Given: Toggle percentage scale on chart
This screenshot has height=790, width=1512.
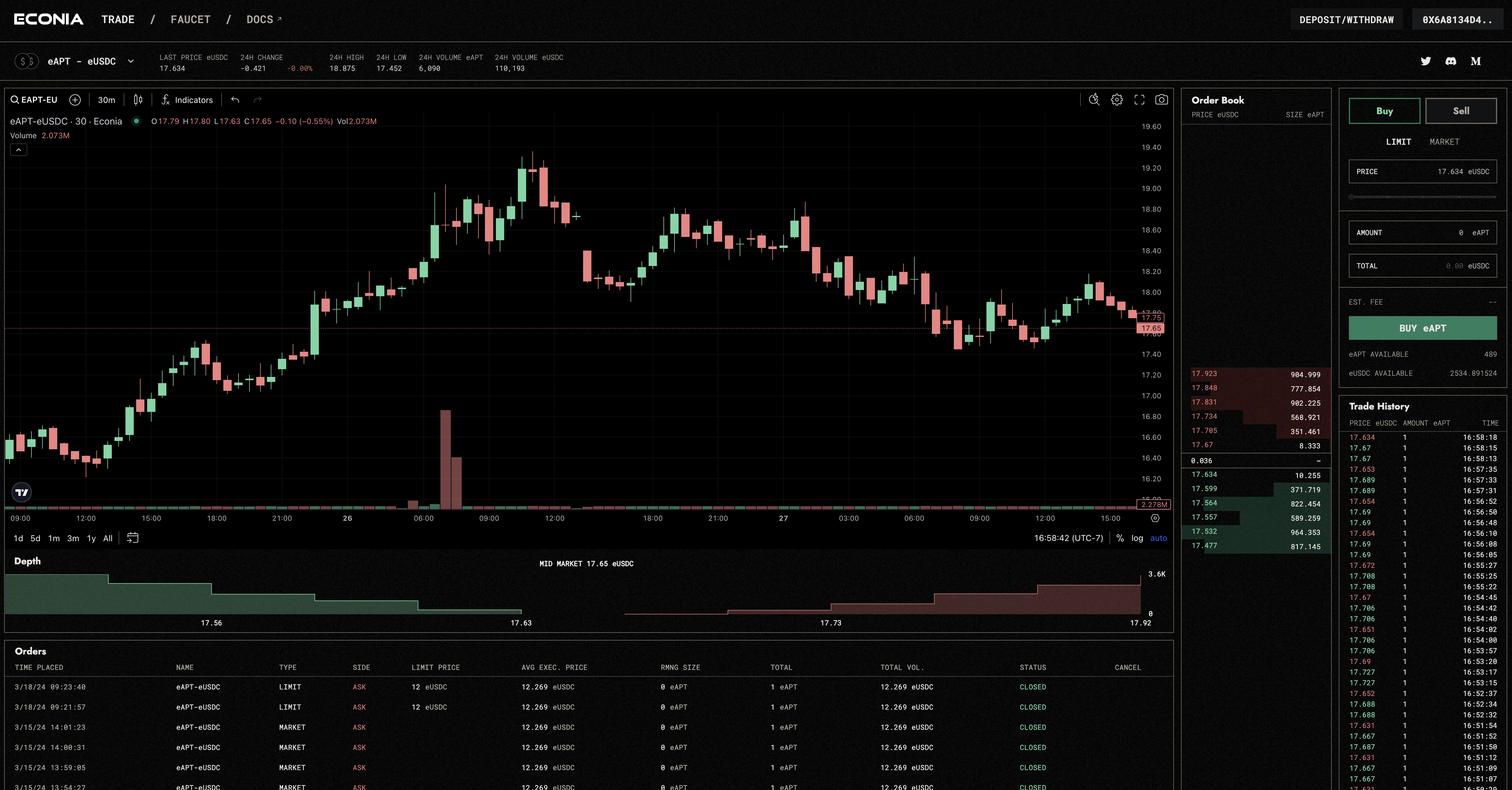Looking at the screenshot, I should coord(1120,538).
